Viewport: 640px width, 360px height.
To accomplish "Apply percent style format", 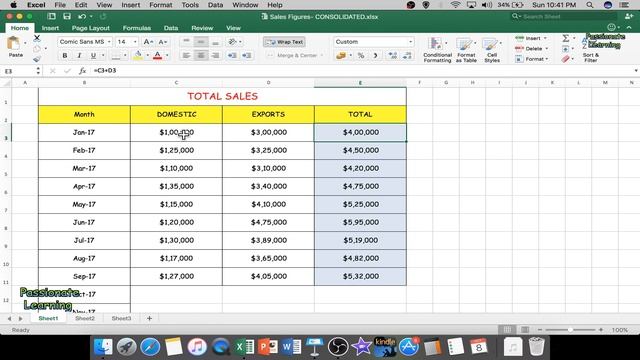I will (361, 56).
